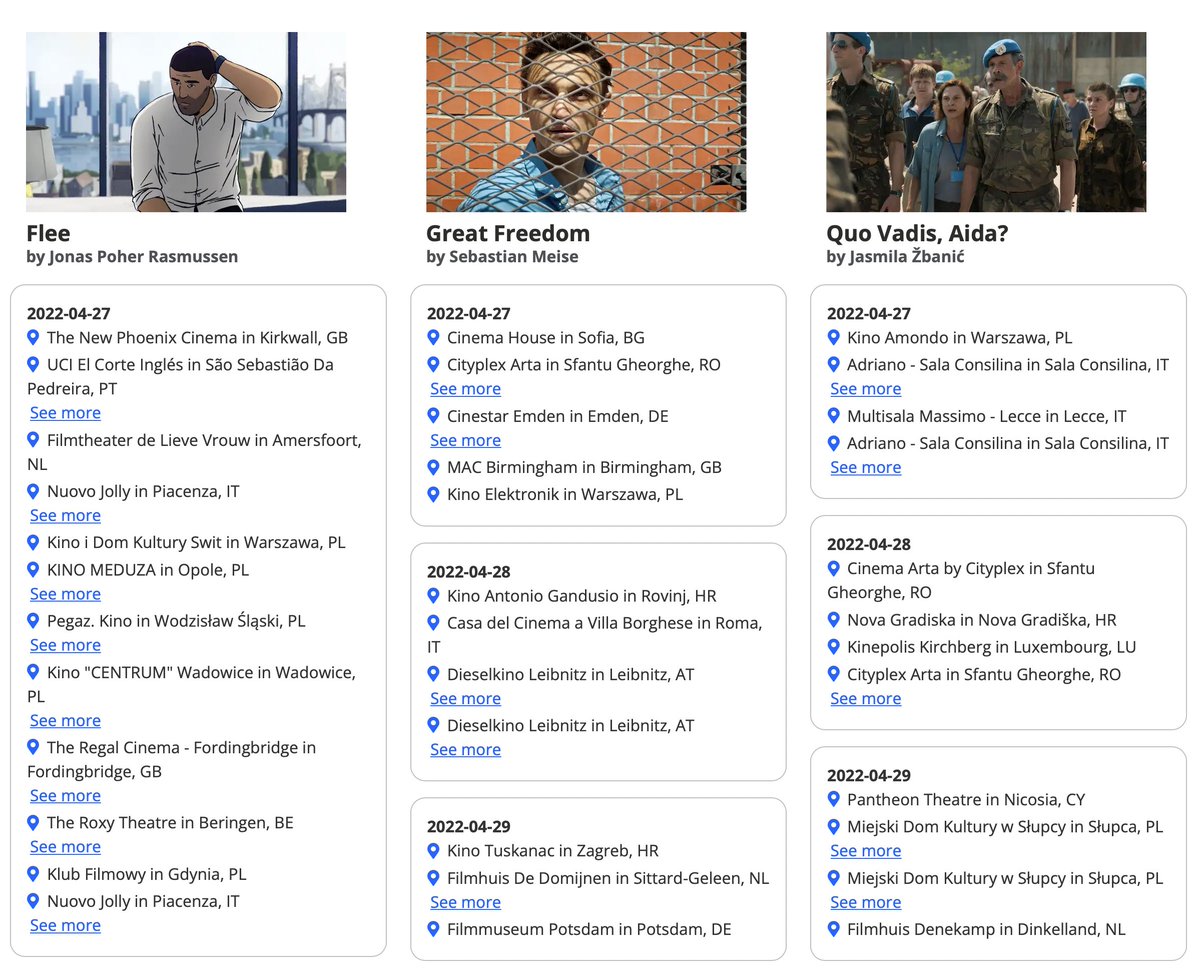Click the text "Pantheon Theatre in Nicosia, CY"
This screenshot has width=1200, height=969.
(x=966, y=800)
